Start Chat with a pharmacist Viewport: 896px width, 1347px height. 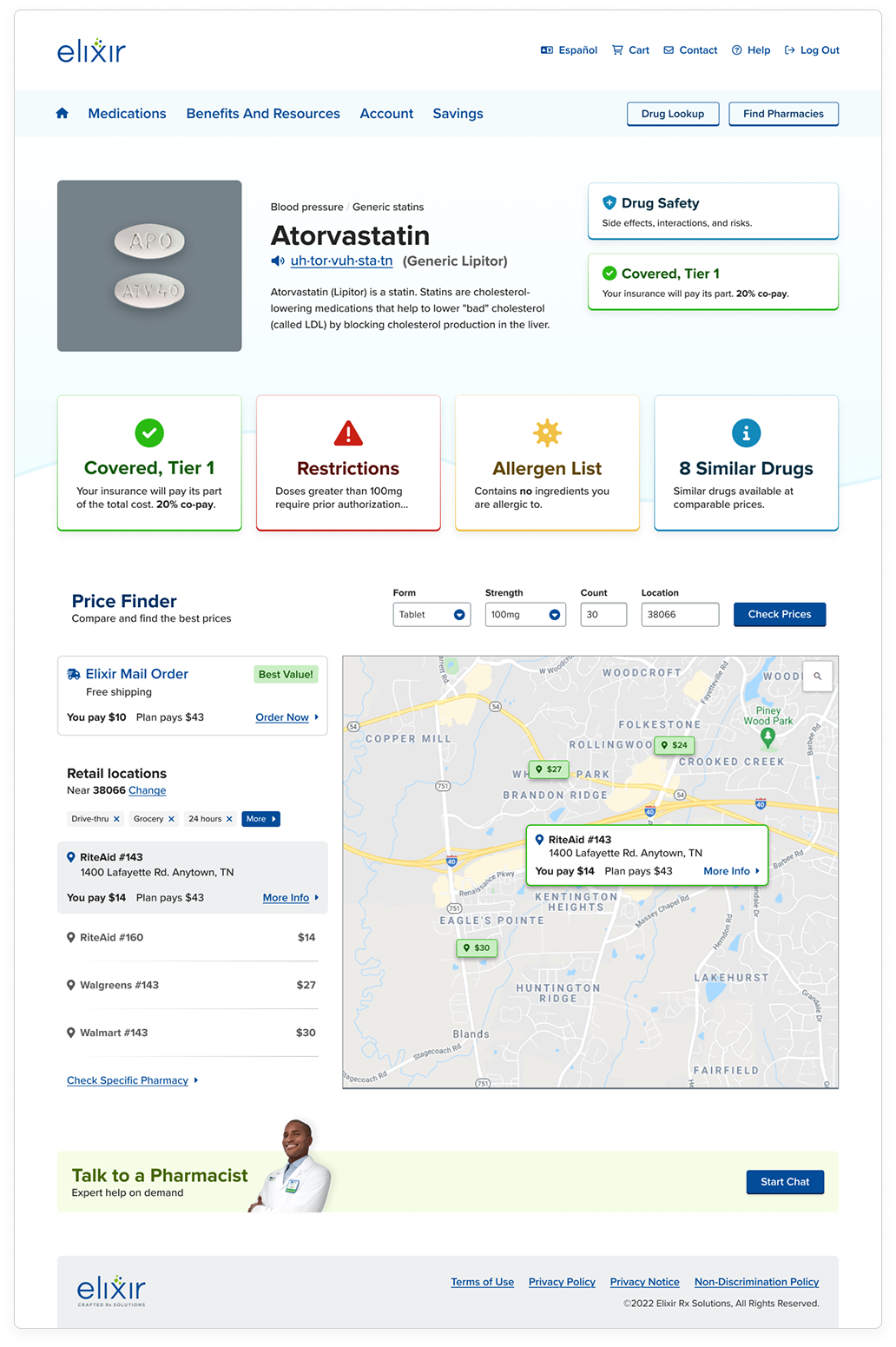pos(785,1182)
